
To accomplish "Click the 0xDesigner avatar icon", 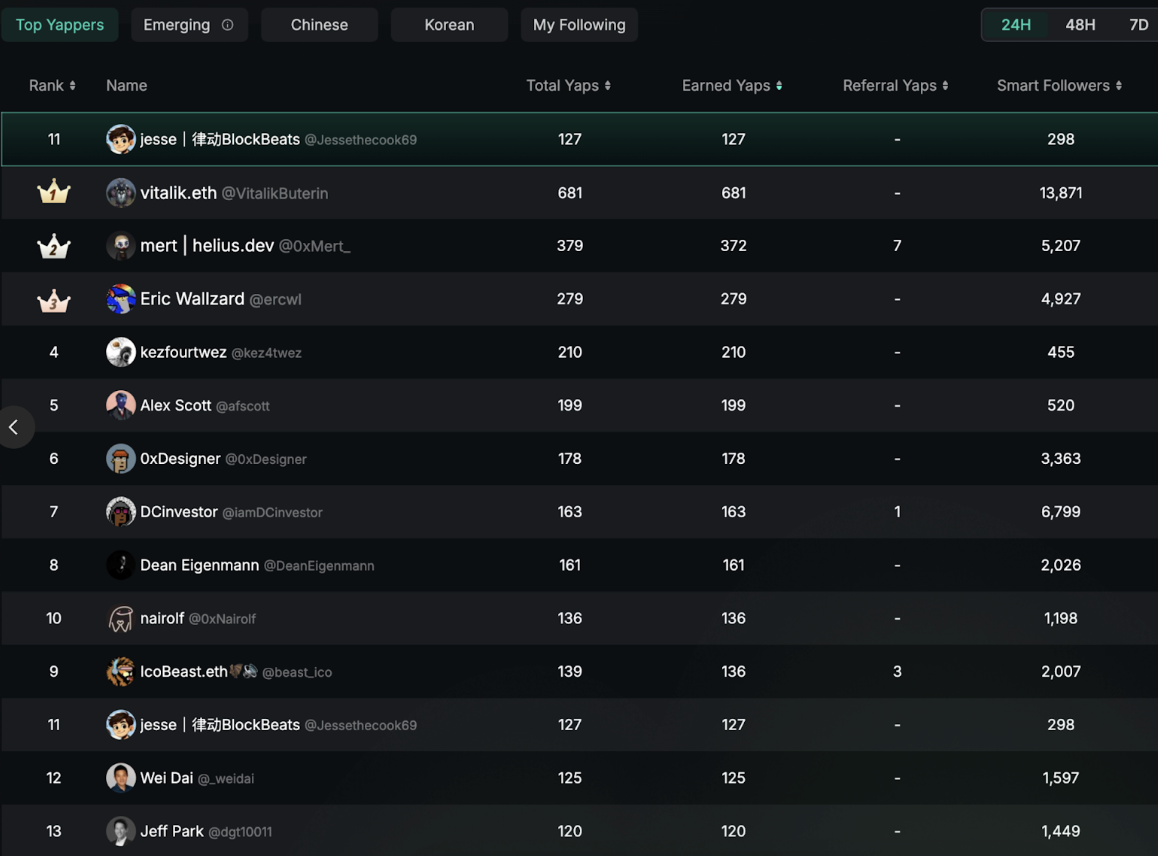I will pos(121,459).
